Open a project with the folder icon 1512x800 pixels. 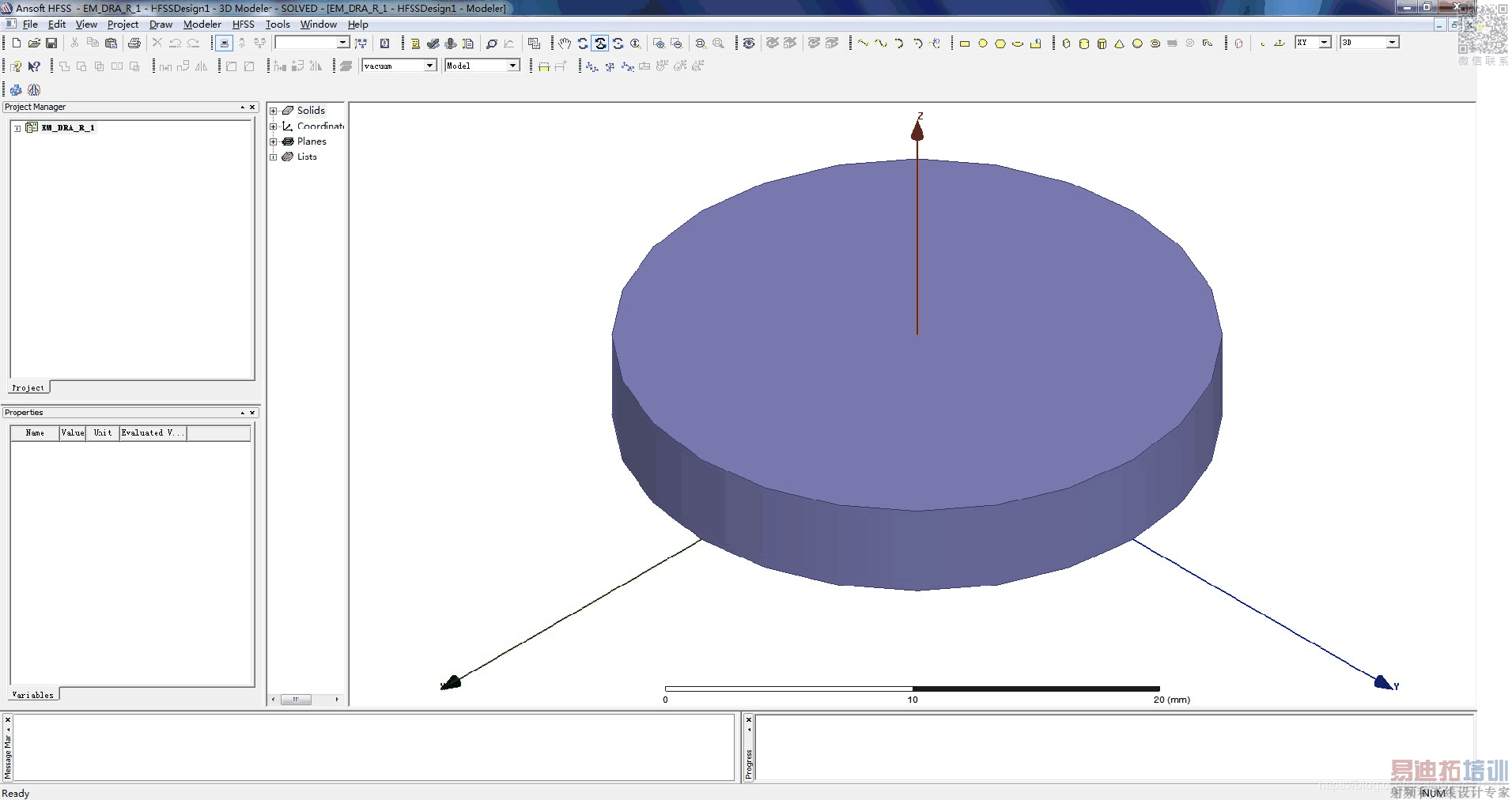point(34,43)
